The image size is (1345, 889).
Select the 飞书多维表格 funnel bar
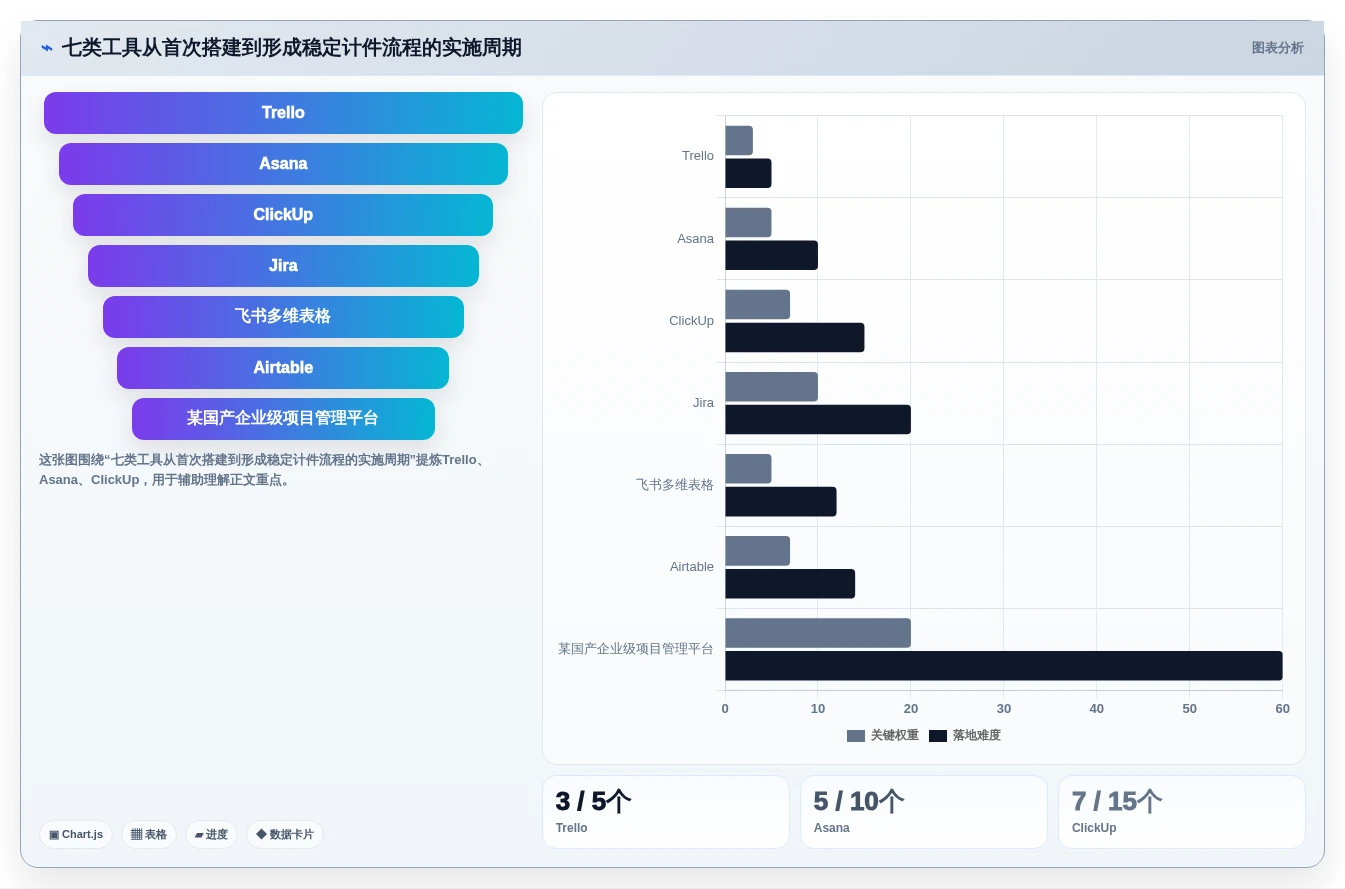pos(283,317)
